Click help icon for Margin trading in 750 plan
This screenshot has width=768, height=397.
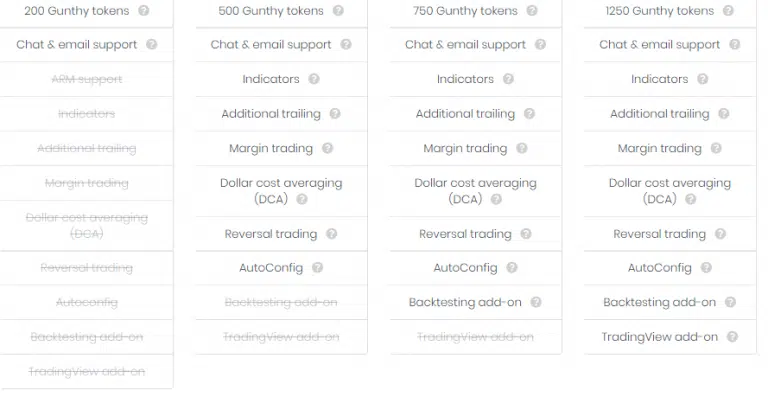(522, 148)
